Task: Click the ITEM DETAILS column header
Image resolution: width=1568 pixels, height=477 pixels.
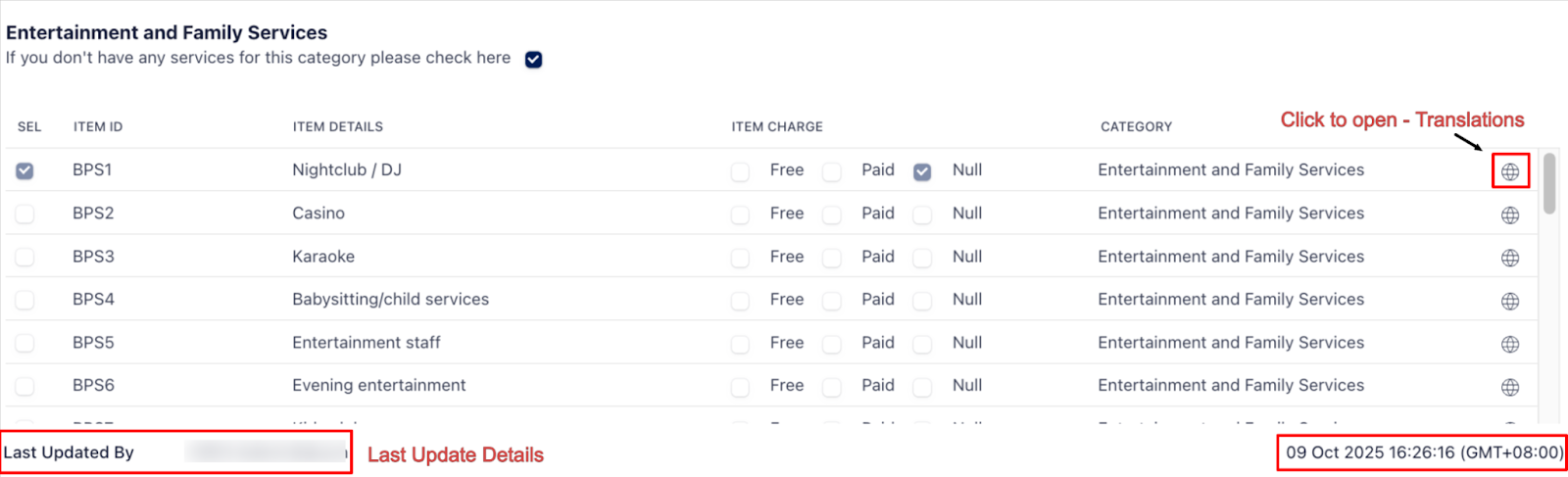Action: 337,127
